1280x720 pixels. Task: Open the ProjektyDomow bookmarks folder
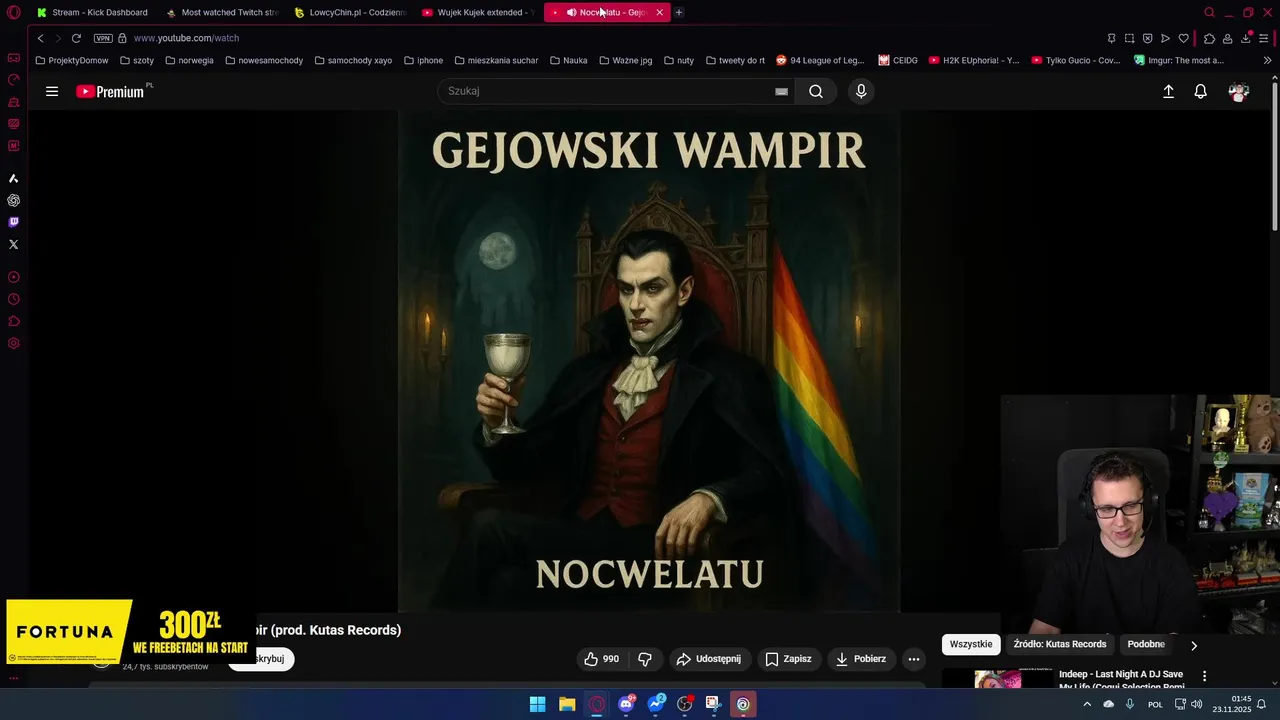click(x=72, y=60)
